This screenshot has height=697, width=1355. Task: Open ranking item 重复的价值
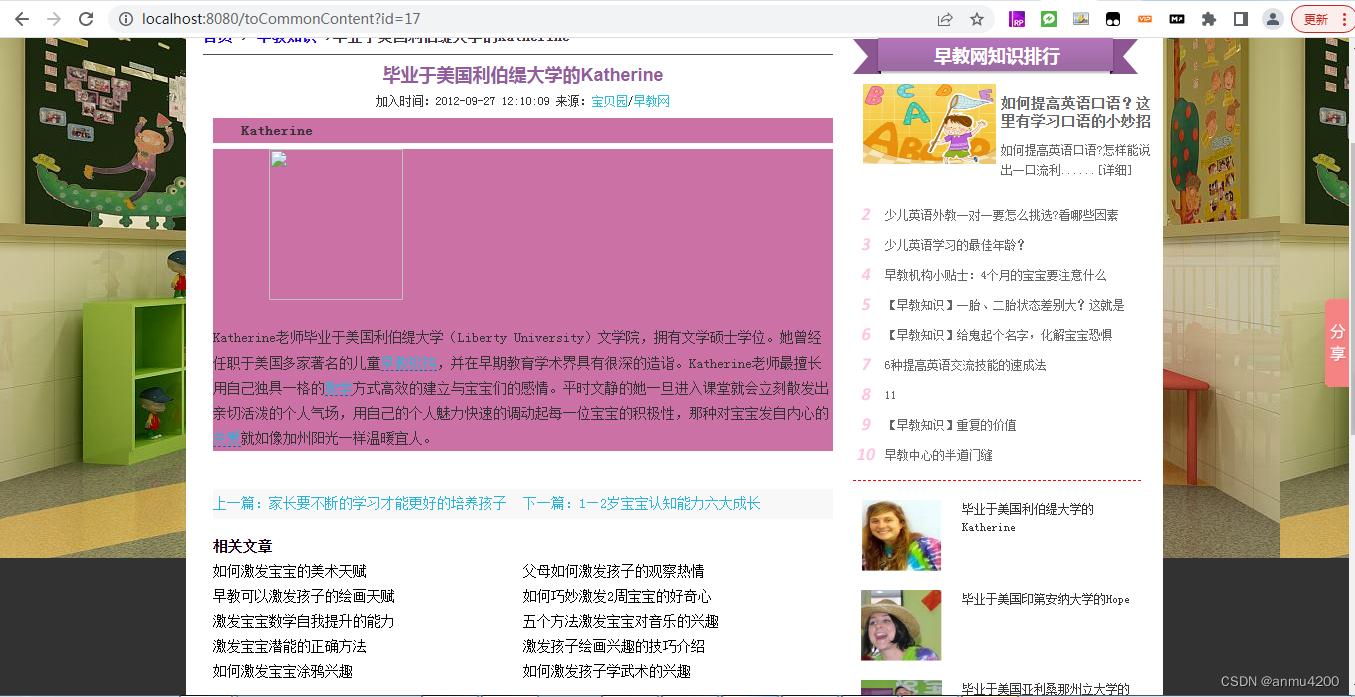tap(950, 425)
